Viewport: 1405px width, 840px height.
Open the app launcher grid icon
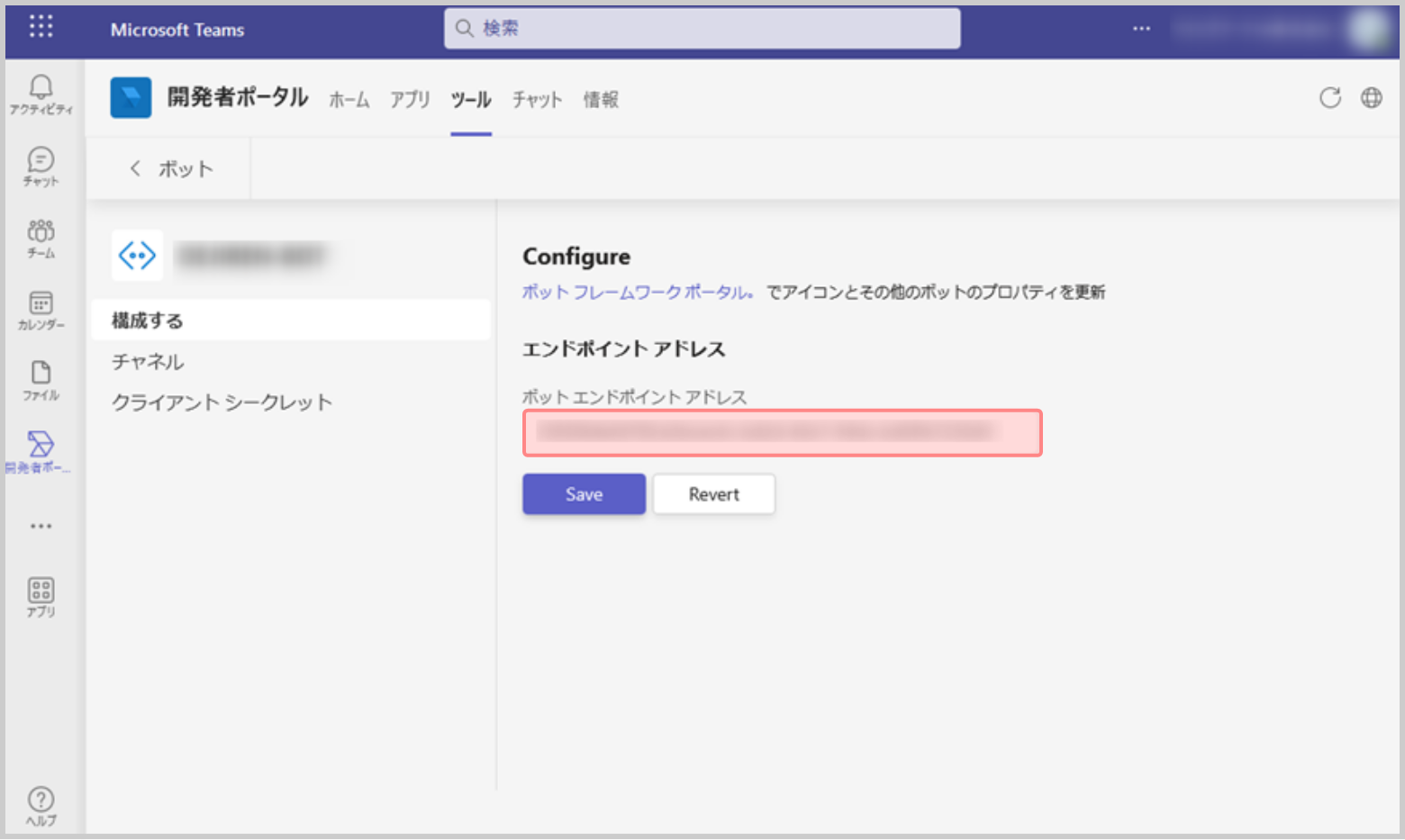click(x=41, y=27)
